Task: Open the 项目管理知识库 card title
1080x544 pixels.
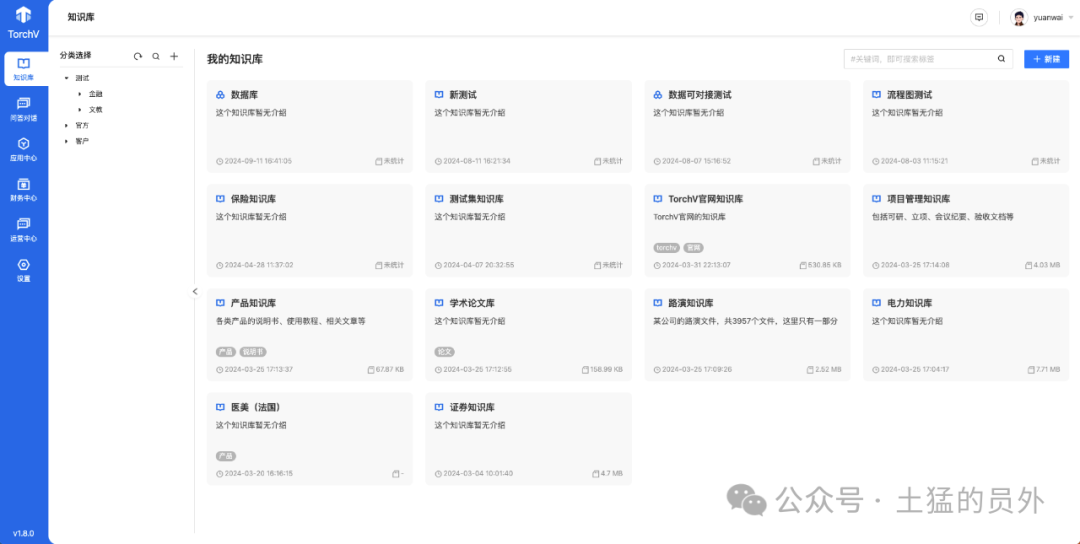Action: 919,198
